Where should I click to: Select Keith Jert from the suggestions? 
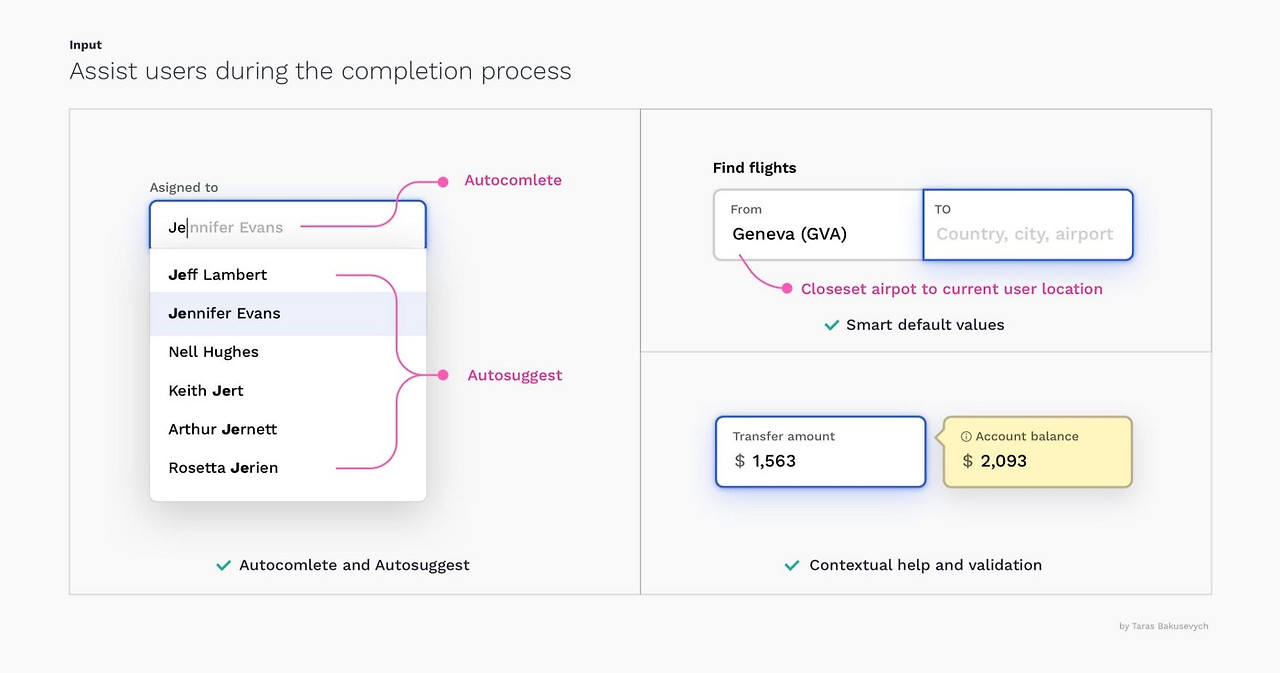point(206,390)
